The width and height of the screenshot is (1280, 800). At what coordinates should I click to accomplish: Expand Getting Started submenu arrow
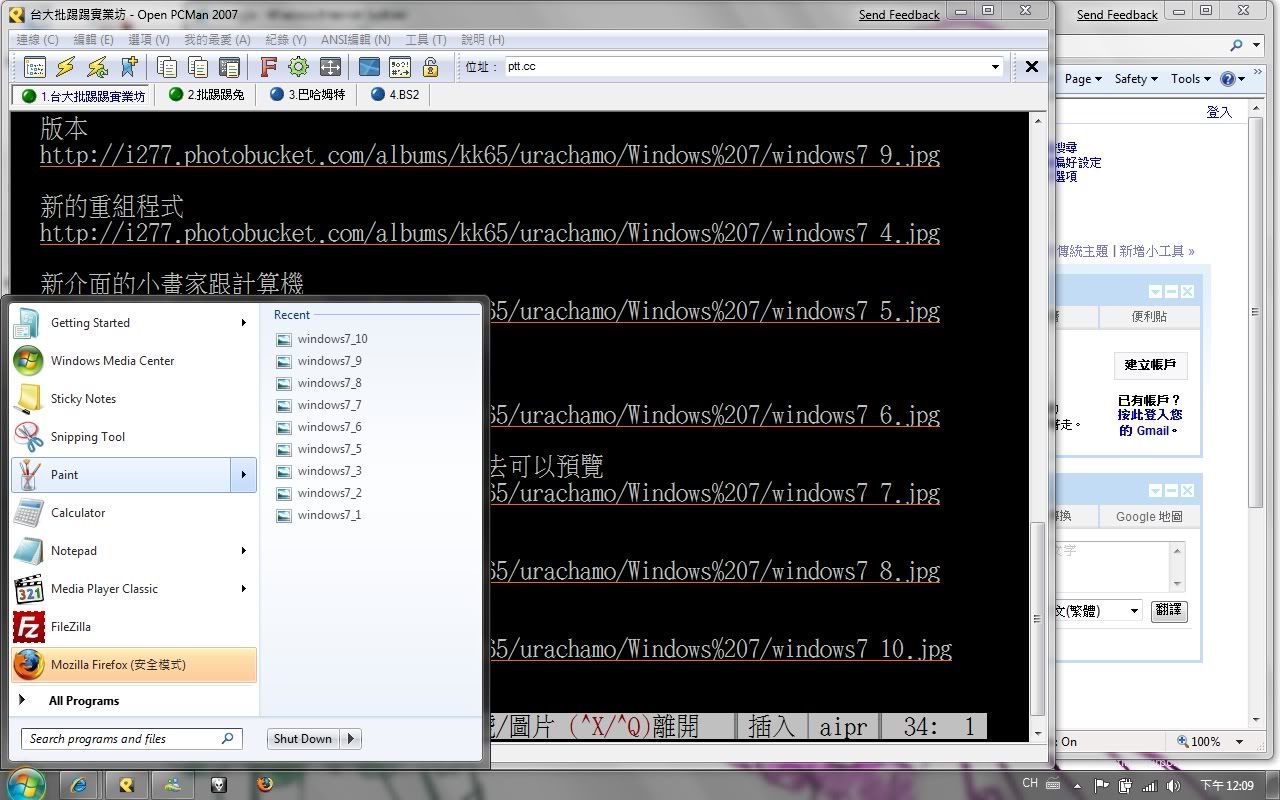click(243, 323)
